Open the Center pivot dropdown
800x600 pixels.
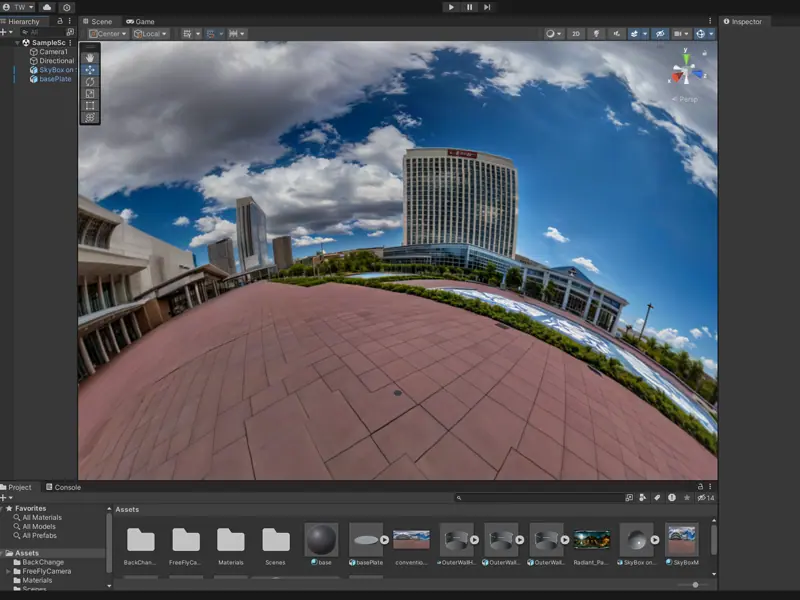point(108,33)
